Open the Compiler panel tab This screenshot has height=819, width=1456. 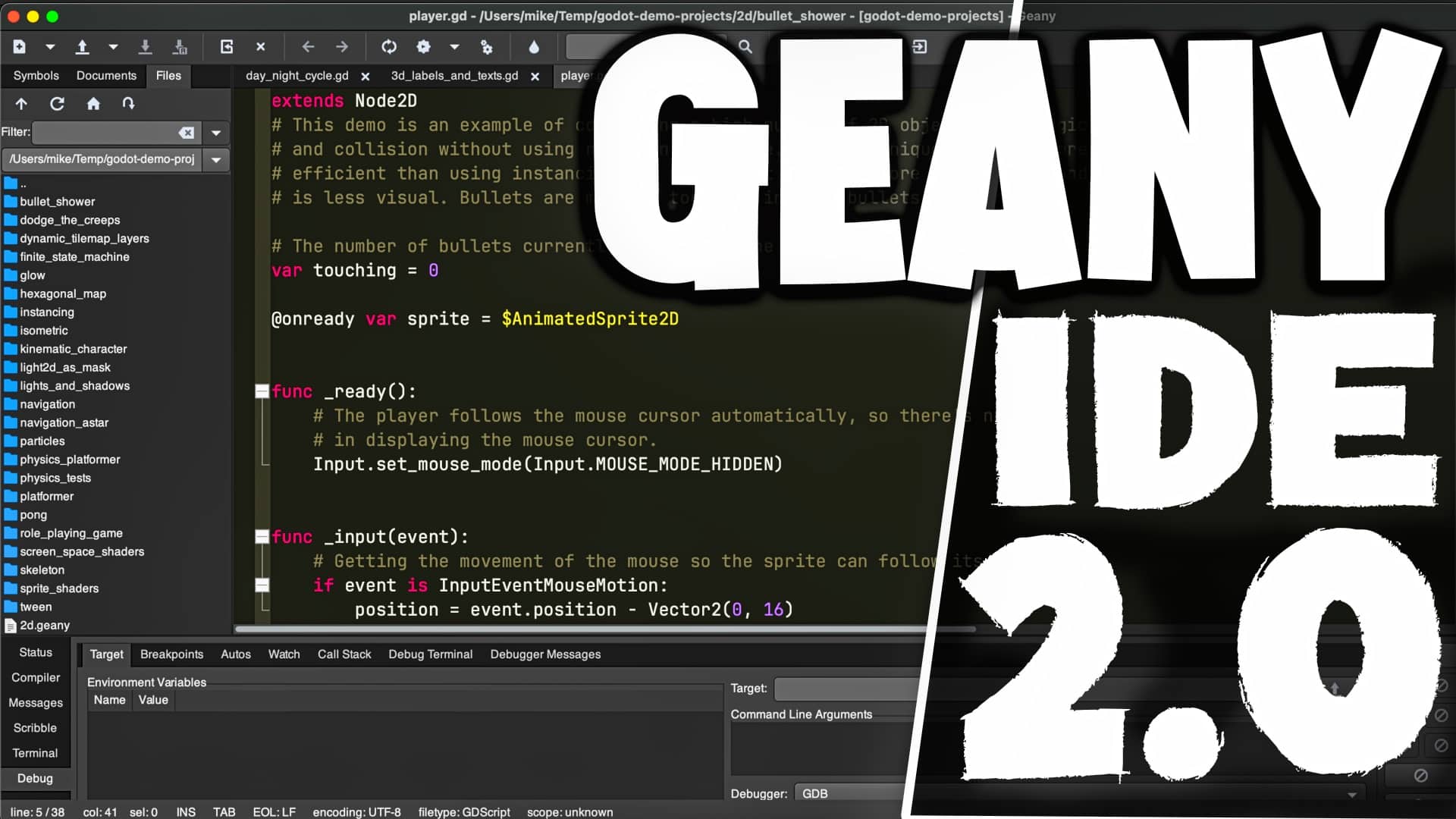36,678
